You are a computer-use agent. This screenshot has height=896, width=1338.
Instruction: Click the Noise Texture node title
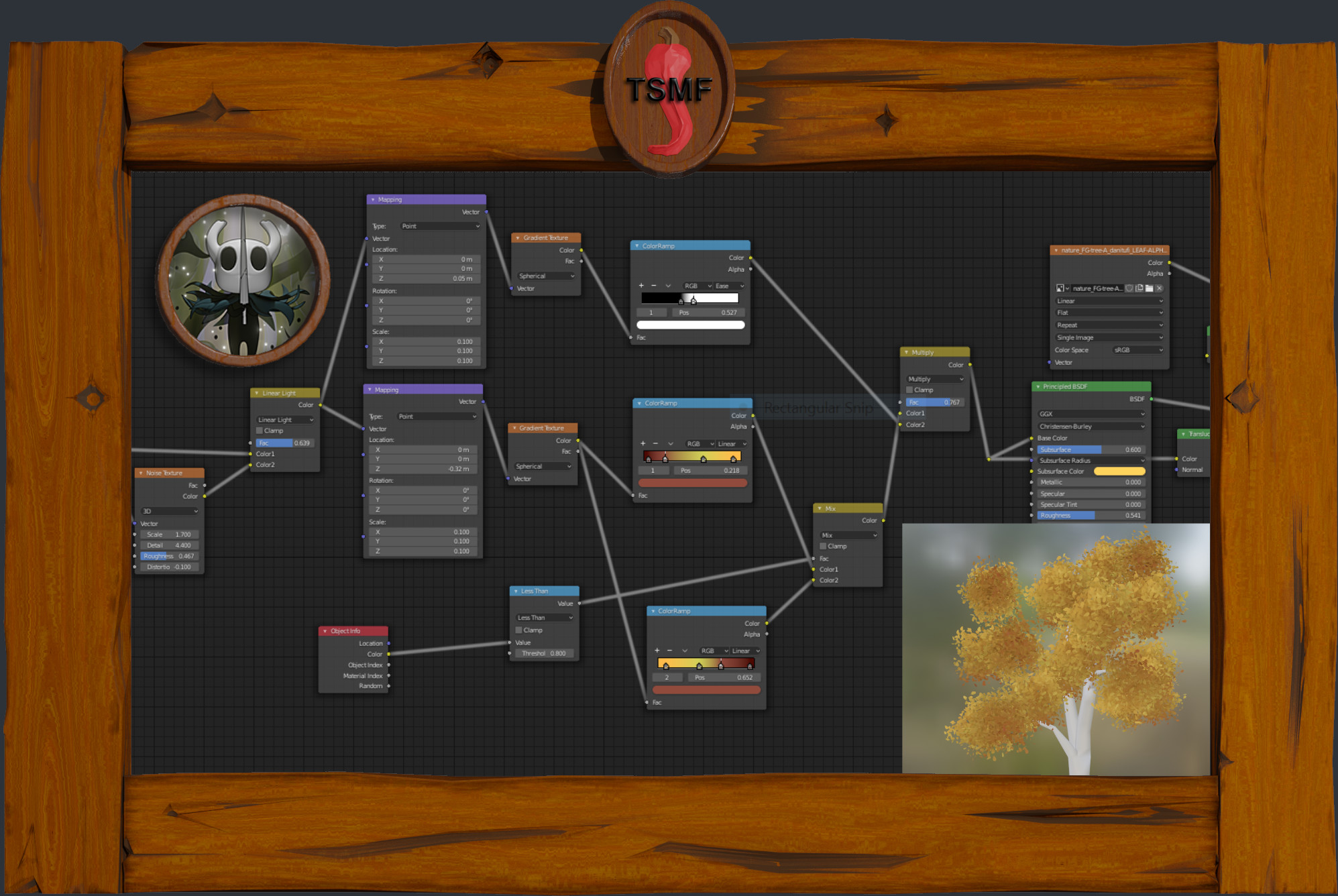tap(164, 473)
